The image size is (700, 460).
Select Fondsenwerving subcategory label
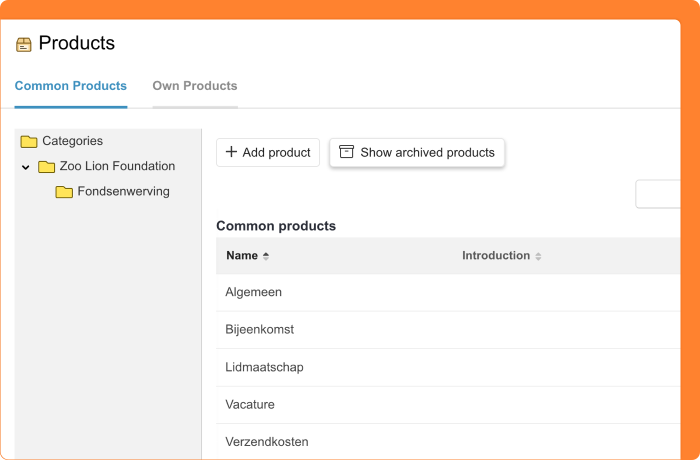[124, 191]
